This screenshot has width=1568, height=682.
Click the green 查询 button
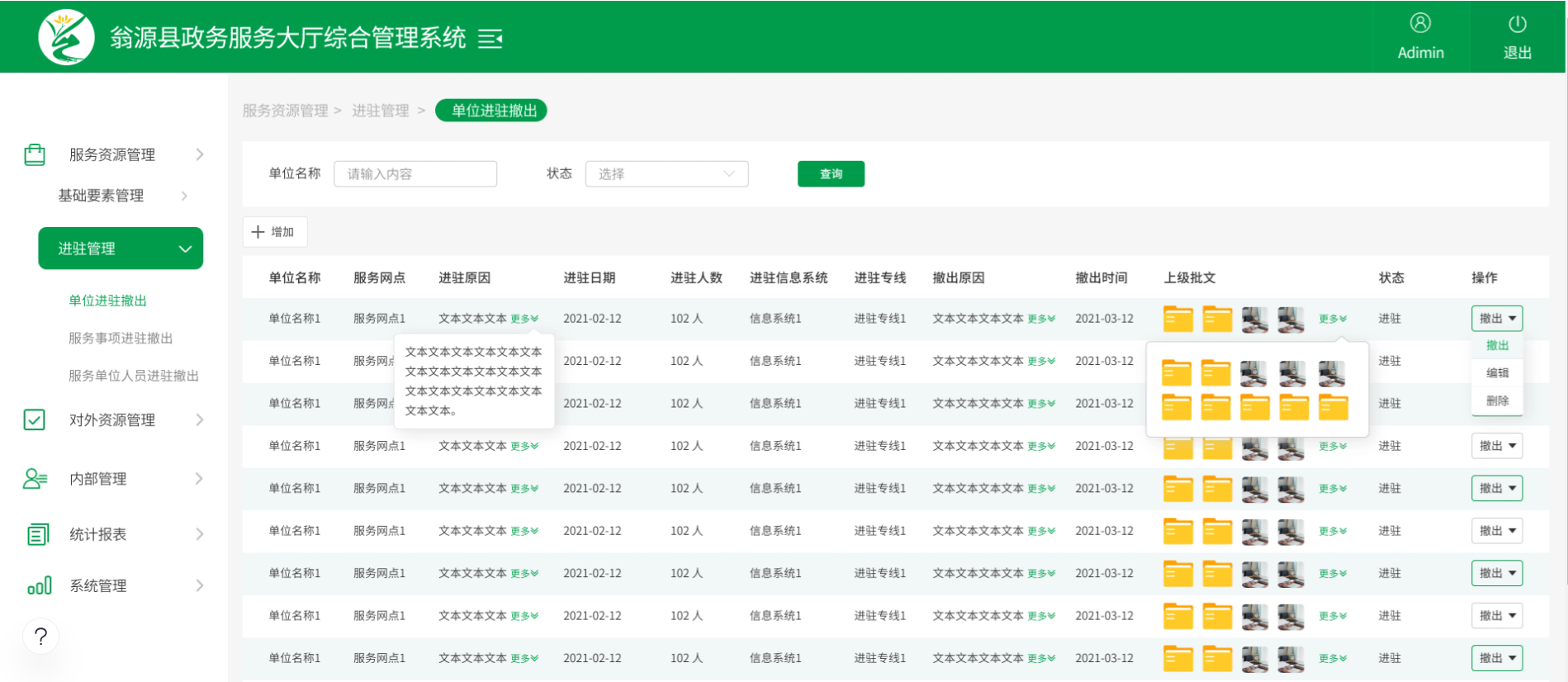tap(831, 174)
